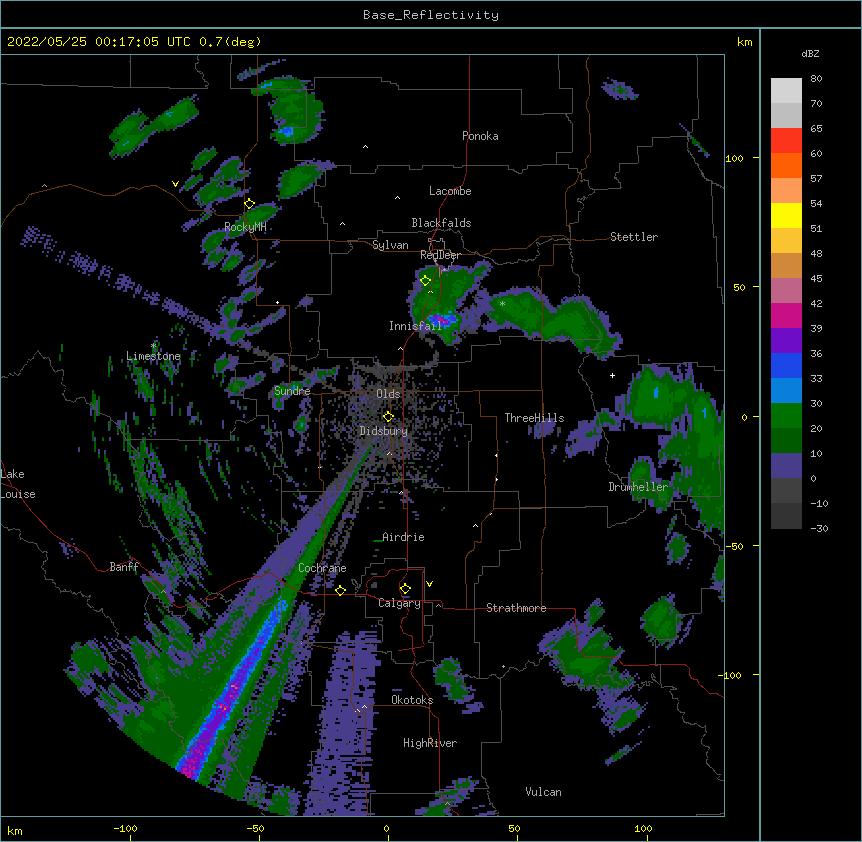862x842 pixels.
Task: Click the Airdrie city label
Action: [x=403, y=537]
